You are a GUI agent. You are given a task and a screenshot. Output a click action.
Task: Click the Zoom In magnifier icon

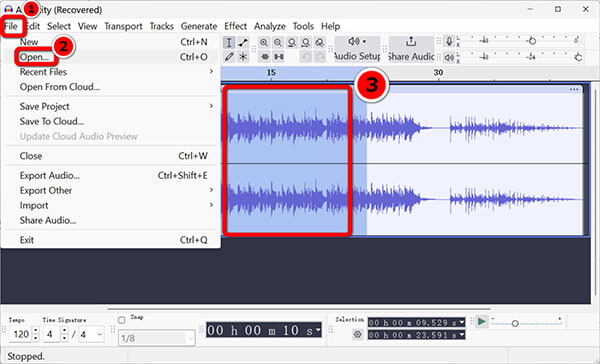264,42
